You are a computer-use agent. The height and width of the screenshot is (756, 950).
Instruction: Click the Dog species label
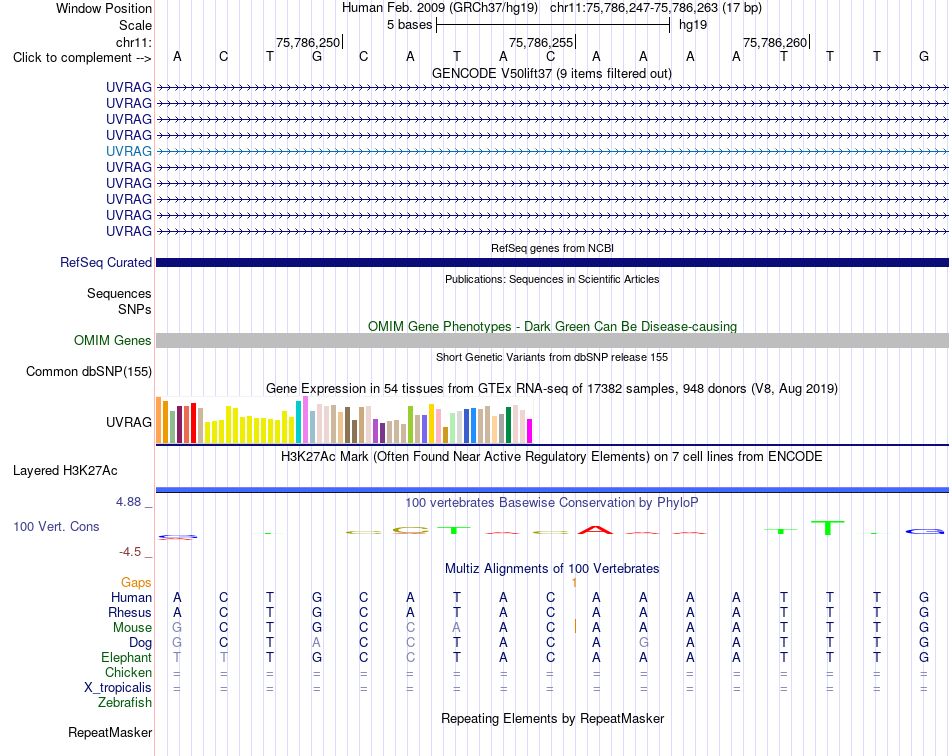(140, 643)
